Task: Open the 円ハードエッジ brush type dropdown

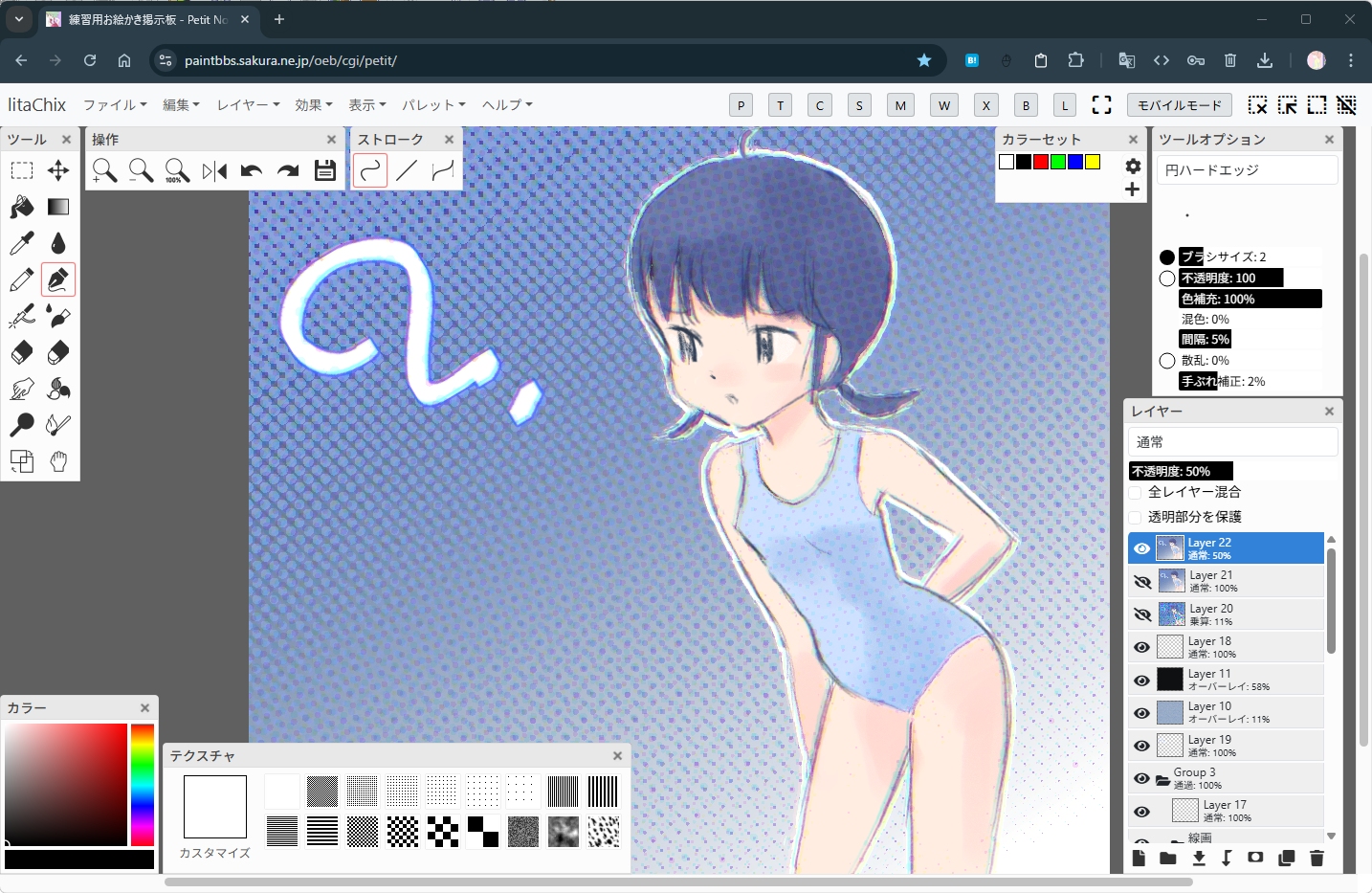Action: coord(1247,170)
